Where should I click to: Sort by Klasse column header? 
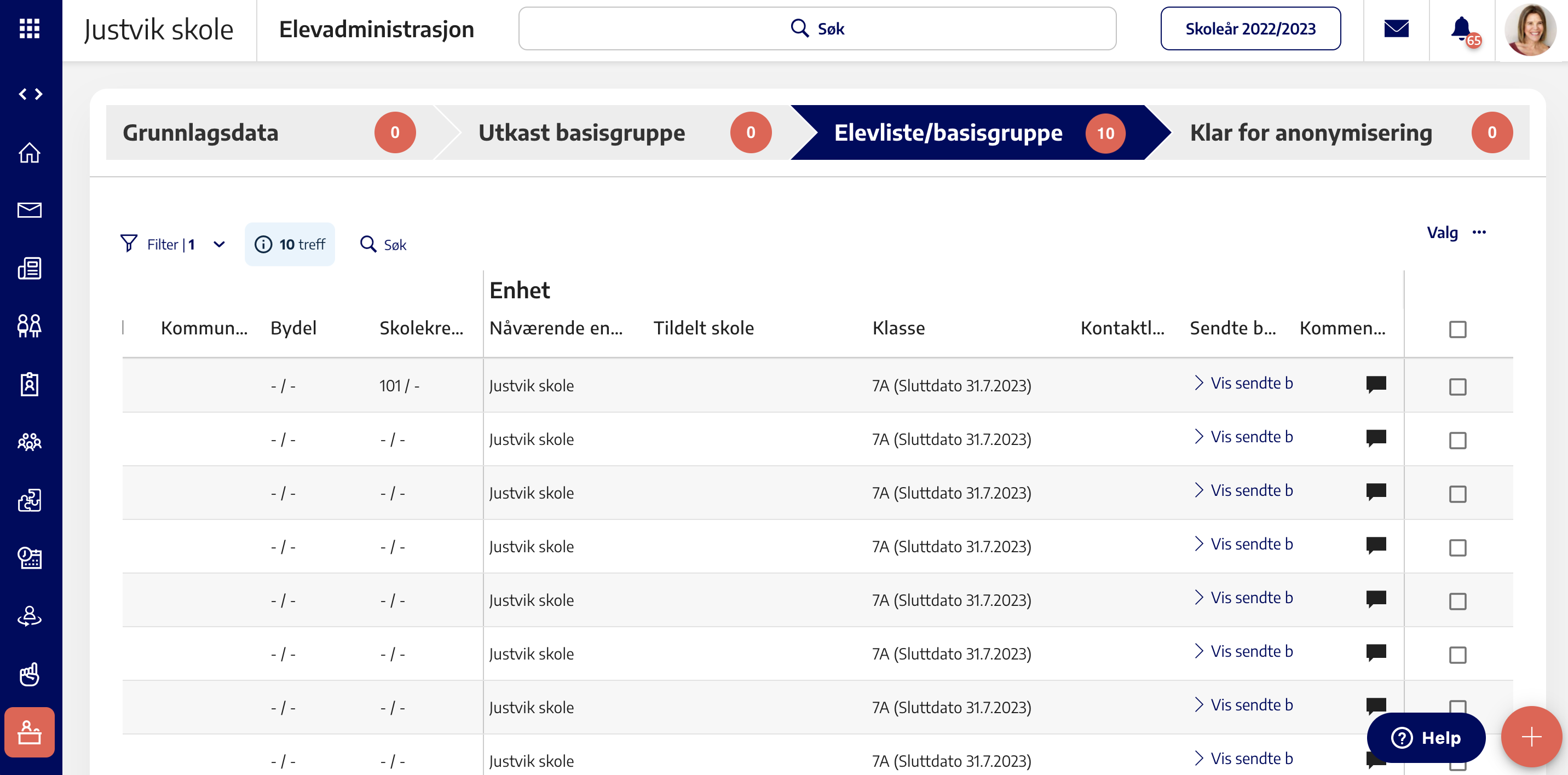click(x=898, y=328)
